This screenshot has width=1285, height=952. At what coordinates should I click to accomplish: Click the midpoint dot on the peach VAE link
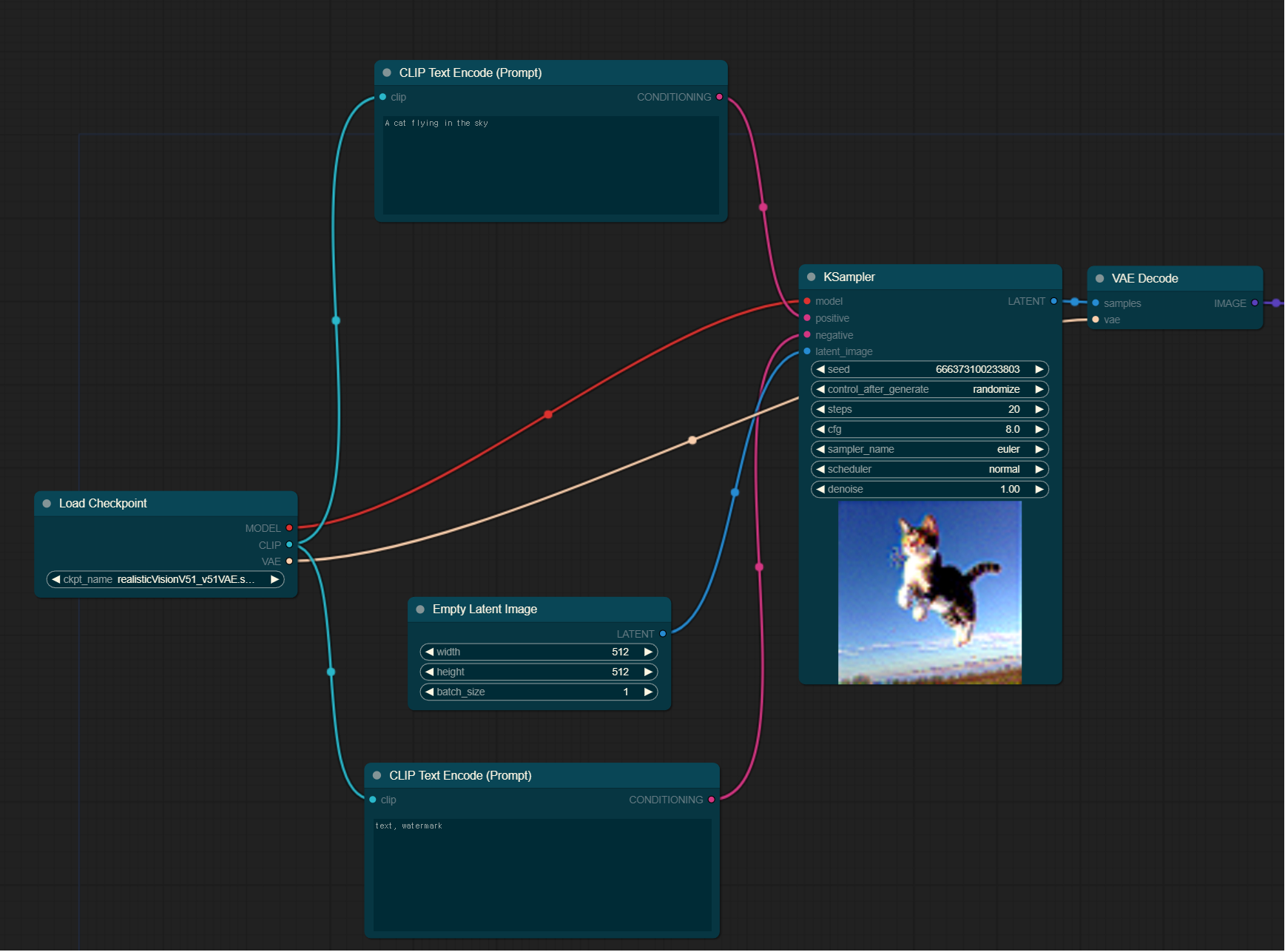point(692,440)
